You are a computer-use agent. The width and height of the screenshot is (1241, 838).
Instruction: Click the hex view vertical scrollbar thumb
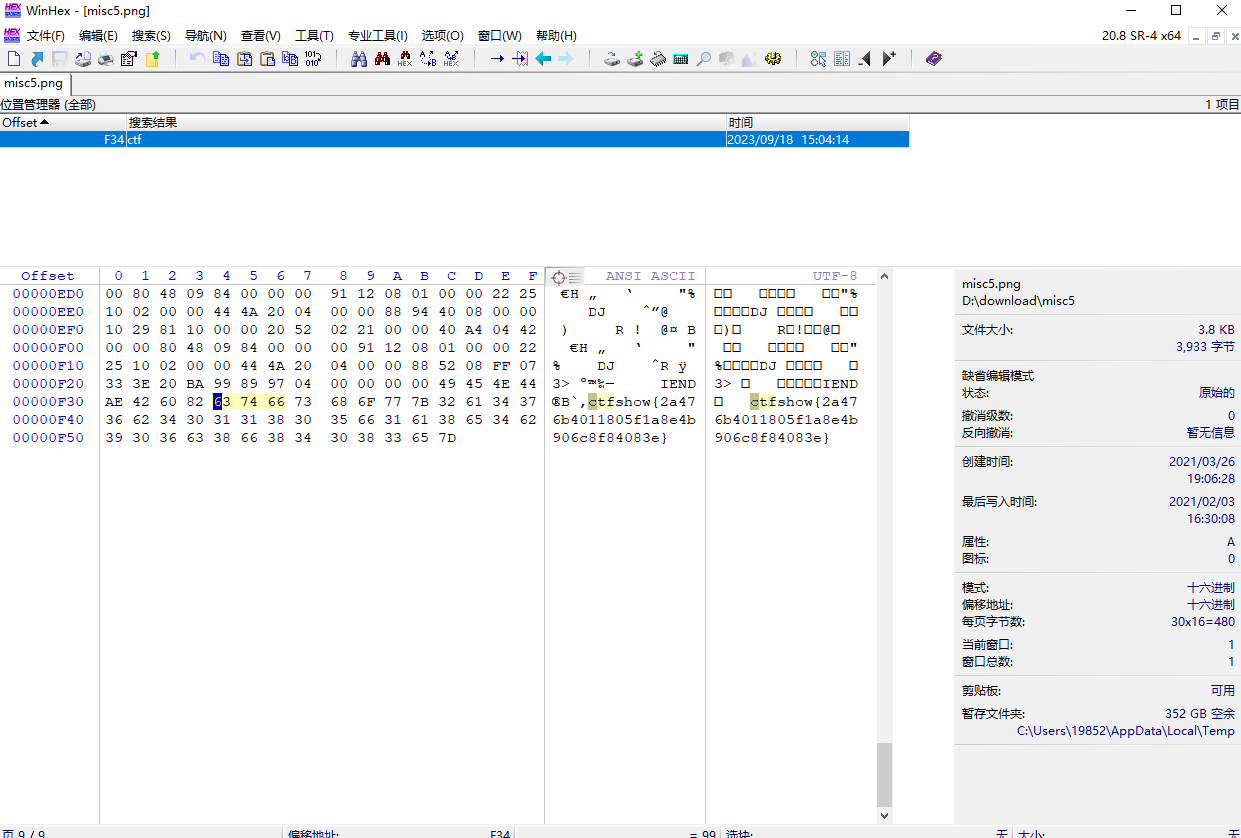pos(884,773)
